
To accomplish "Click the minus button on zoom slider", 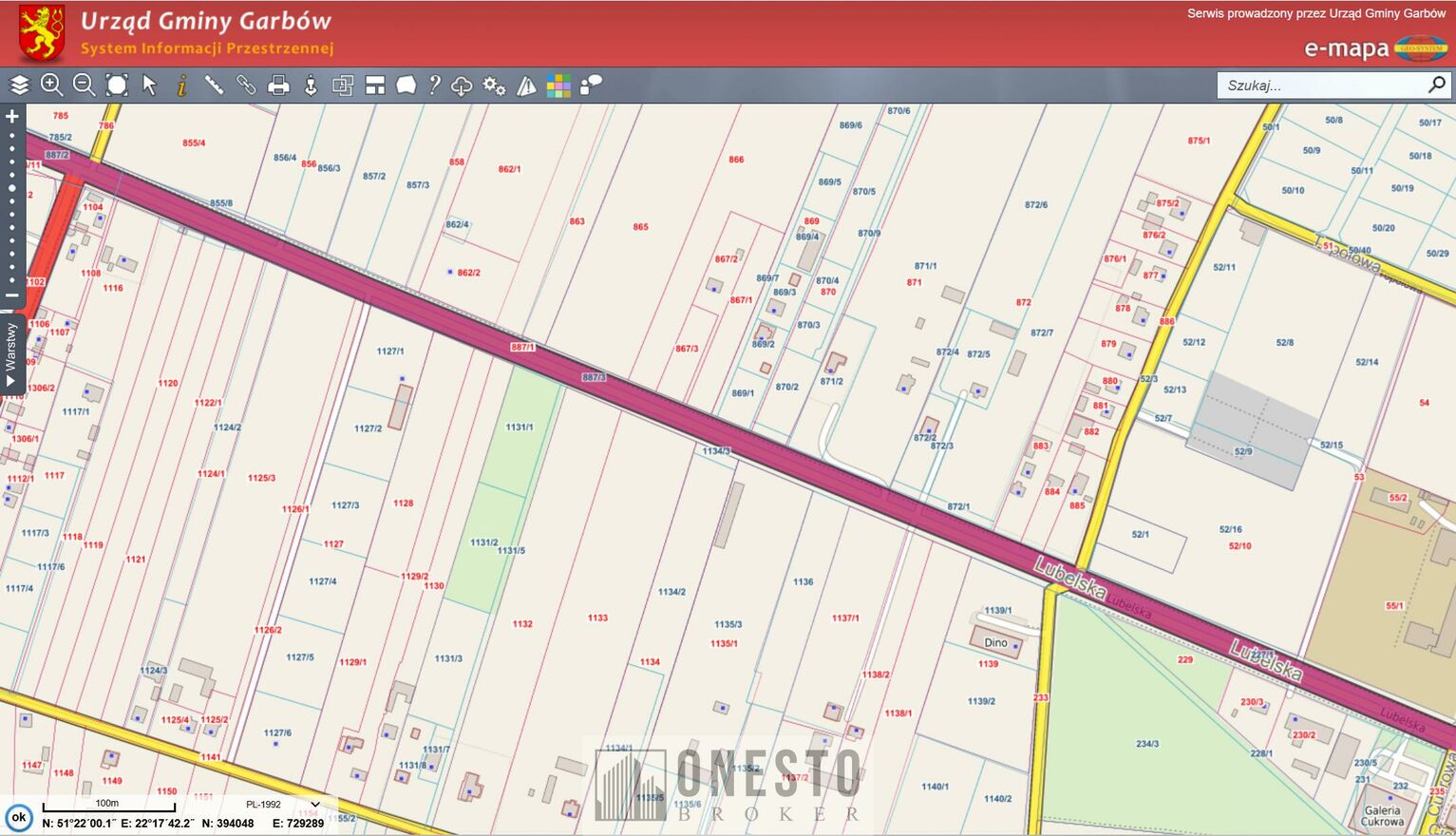I will coord(12,295).
